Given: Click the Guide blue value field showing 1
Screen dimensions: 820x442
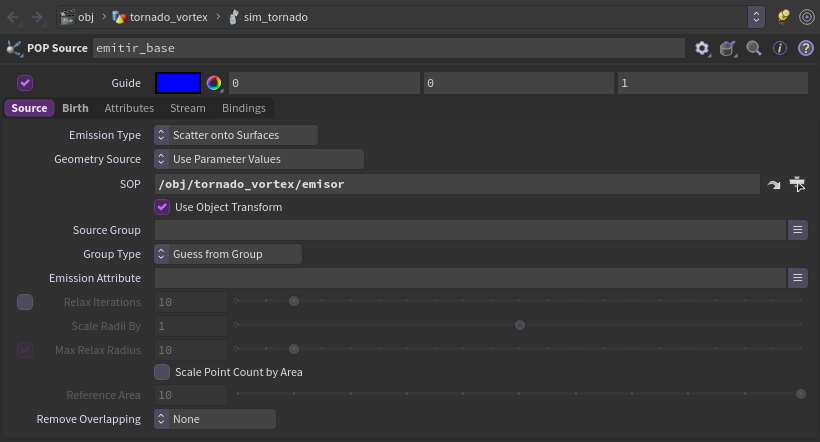Looking at the screenshot, I should pyautogui.click(x=713, y=83).
